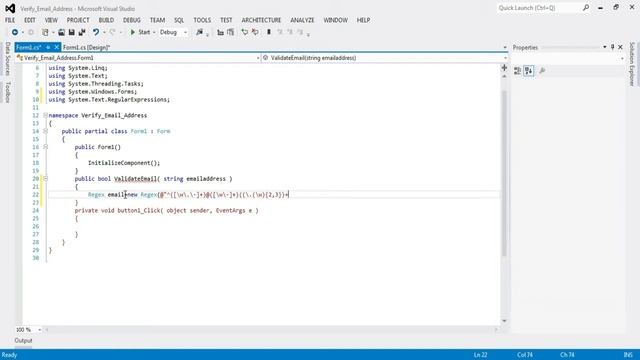The height and width of the screenshot is (360, 640).
Task: Open the TEAM menu
Action: 157,20
